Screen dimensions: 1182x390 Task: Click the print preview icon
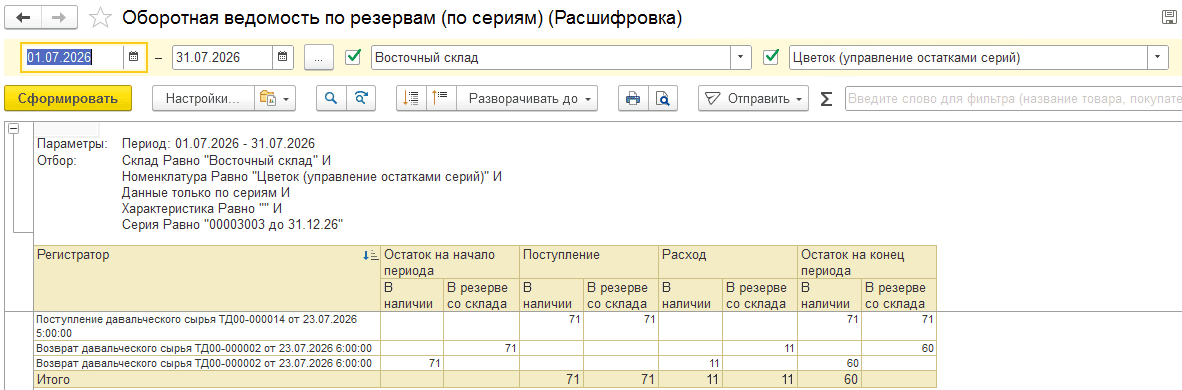663,99
